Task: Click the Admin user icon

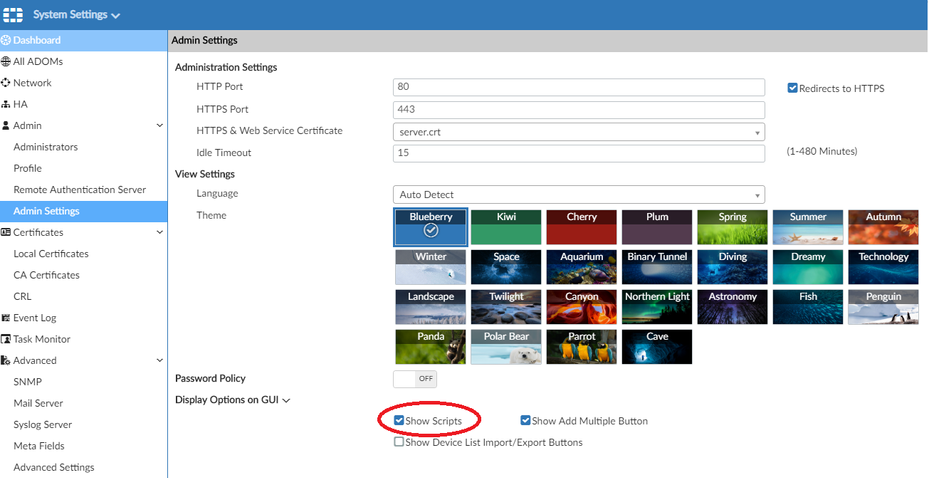Action: point(6,126)
